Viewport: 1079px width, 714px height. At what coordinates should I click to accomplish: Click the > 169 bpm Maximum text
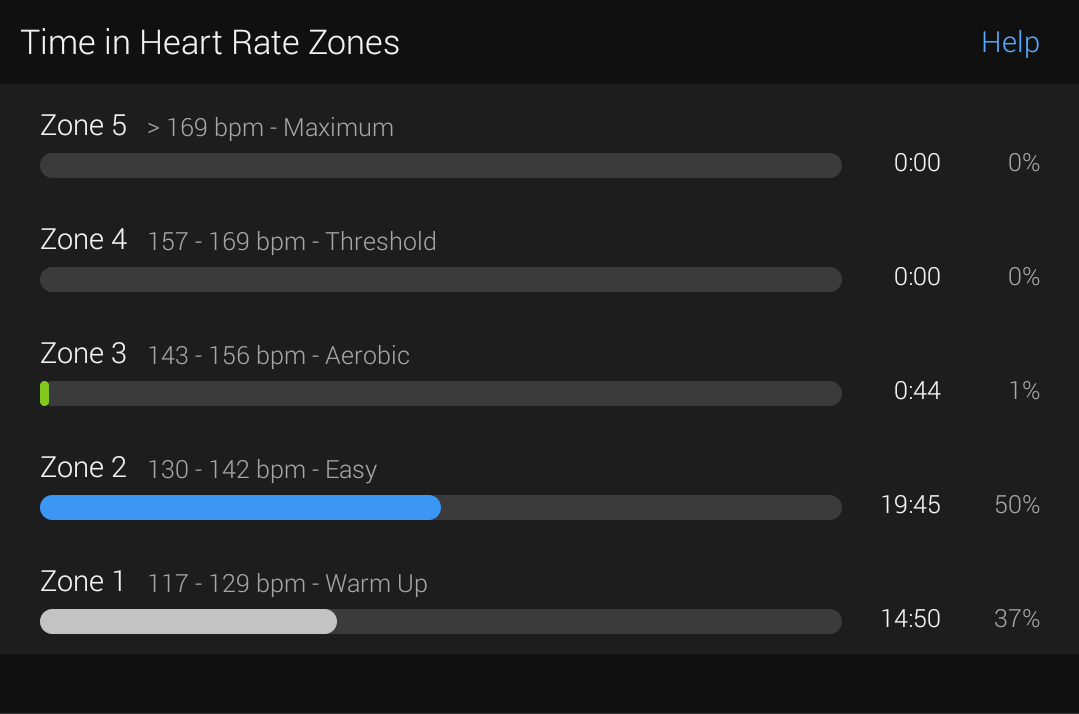pos(270,128)
